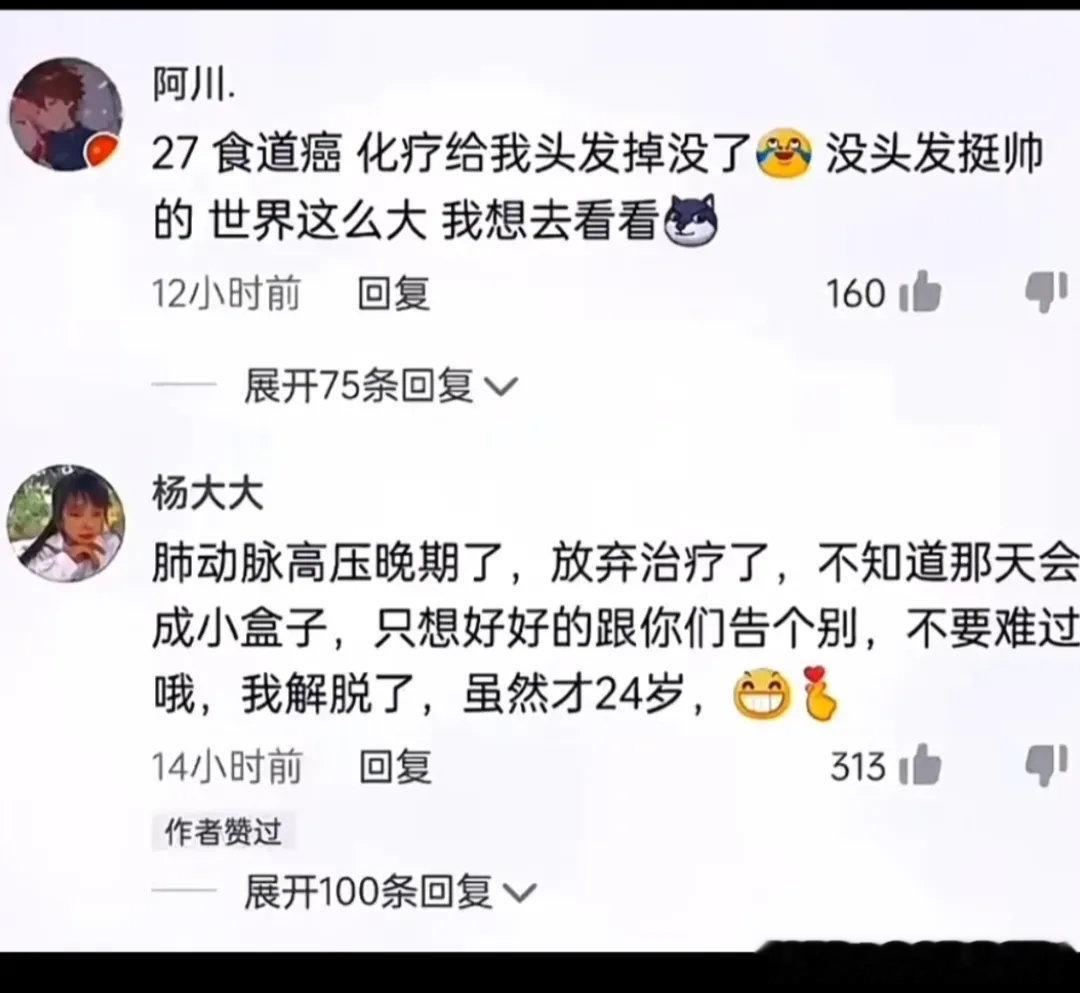The height and width of the screenshot is (993, 1080).
Task: Tap the finger-heart emoji in 杨大大's comment
Action: coord(818,693)
